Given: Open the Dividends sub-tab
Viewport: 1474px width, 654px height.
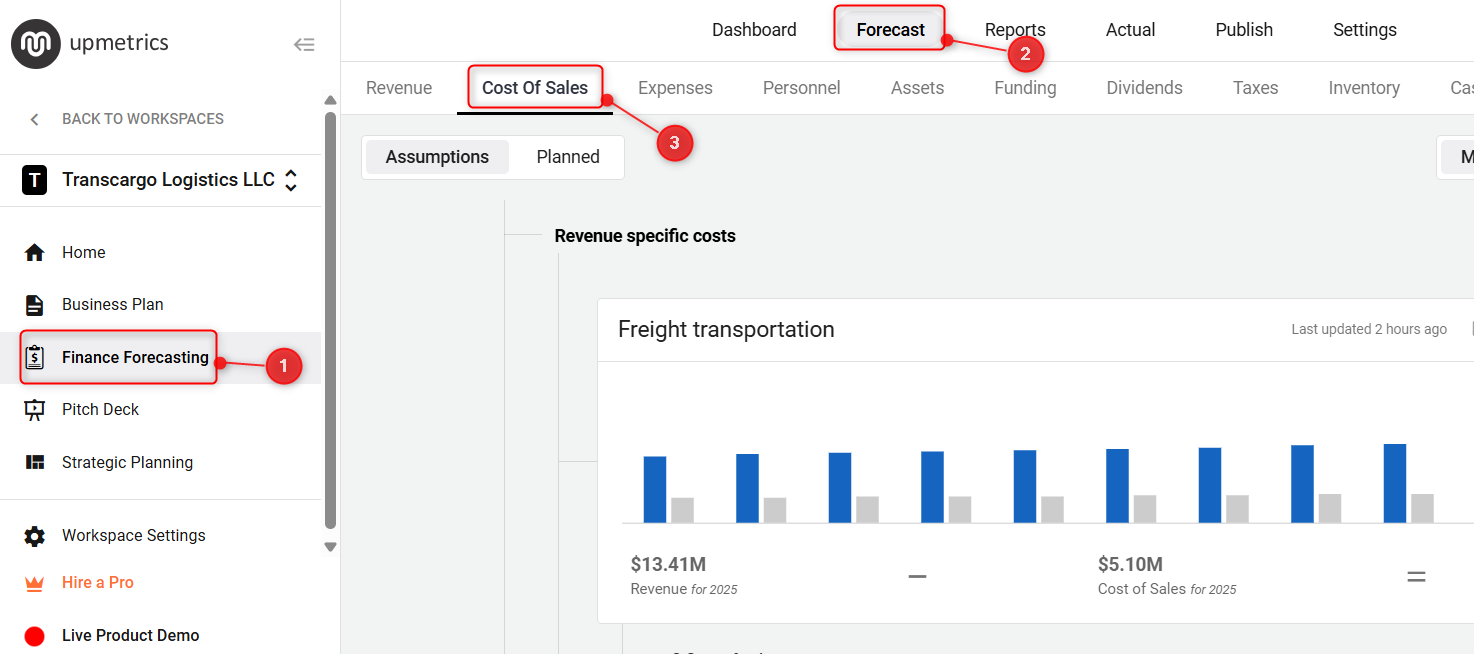Looking at the screenshot, I should [x=1145, y=88].
